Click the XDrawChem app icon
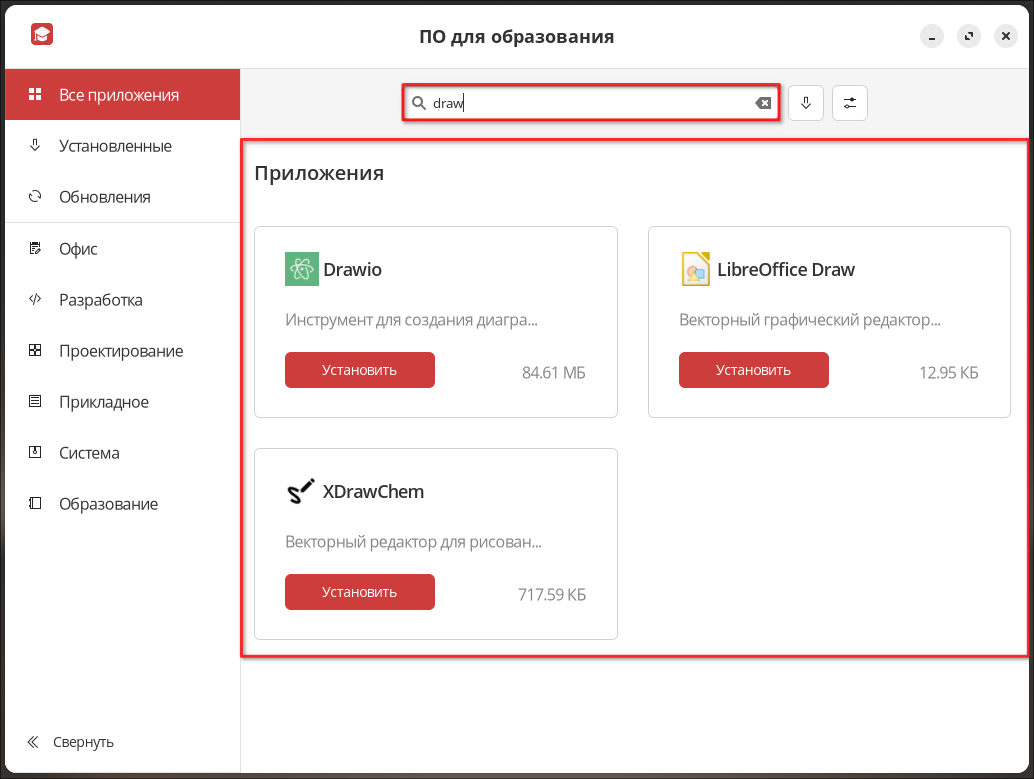Viewport: 1034px width, 779px height. tap(302, 491)
